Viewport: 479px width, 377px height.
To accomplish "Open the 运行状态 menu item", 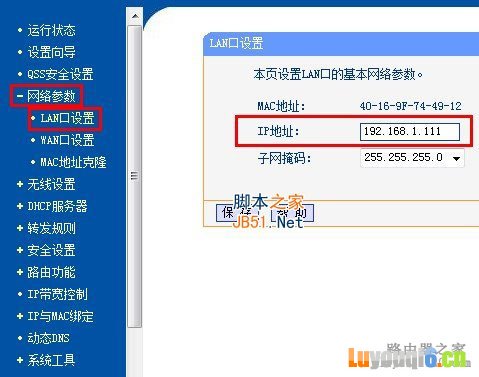I will point(51,30).
